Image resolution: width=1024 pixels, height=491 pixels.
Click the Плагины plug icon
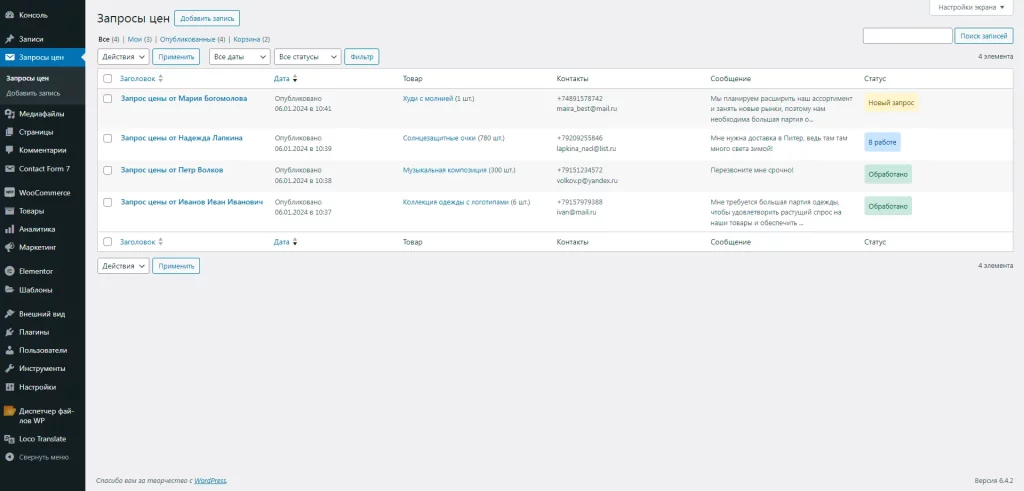10,332
